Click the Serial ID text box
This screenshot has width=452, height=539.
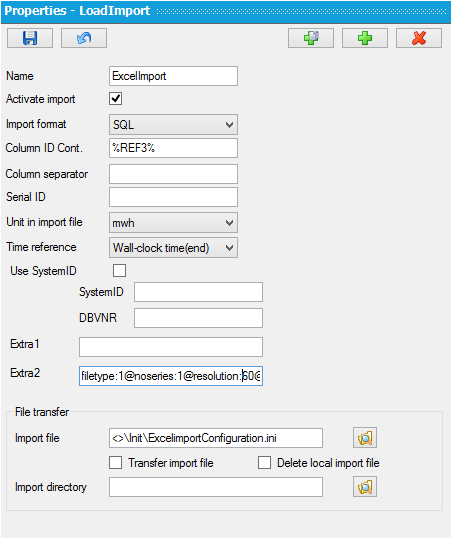click(173, 197)
